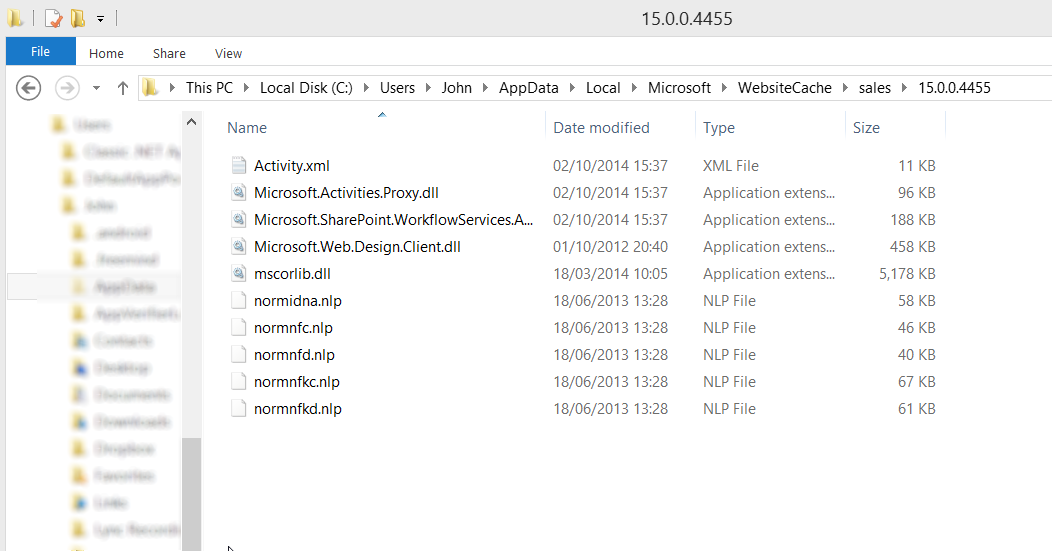
Task: Sort by Type column header
Action: tap(719, 128)
